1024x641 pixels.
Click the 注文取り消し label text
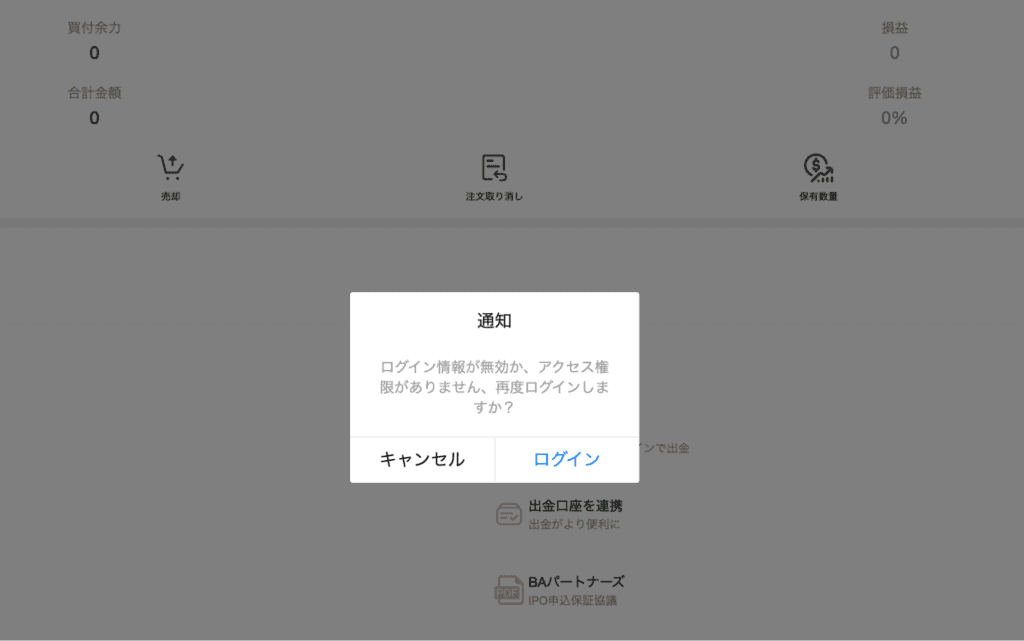[x=494, y=196]
